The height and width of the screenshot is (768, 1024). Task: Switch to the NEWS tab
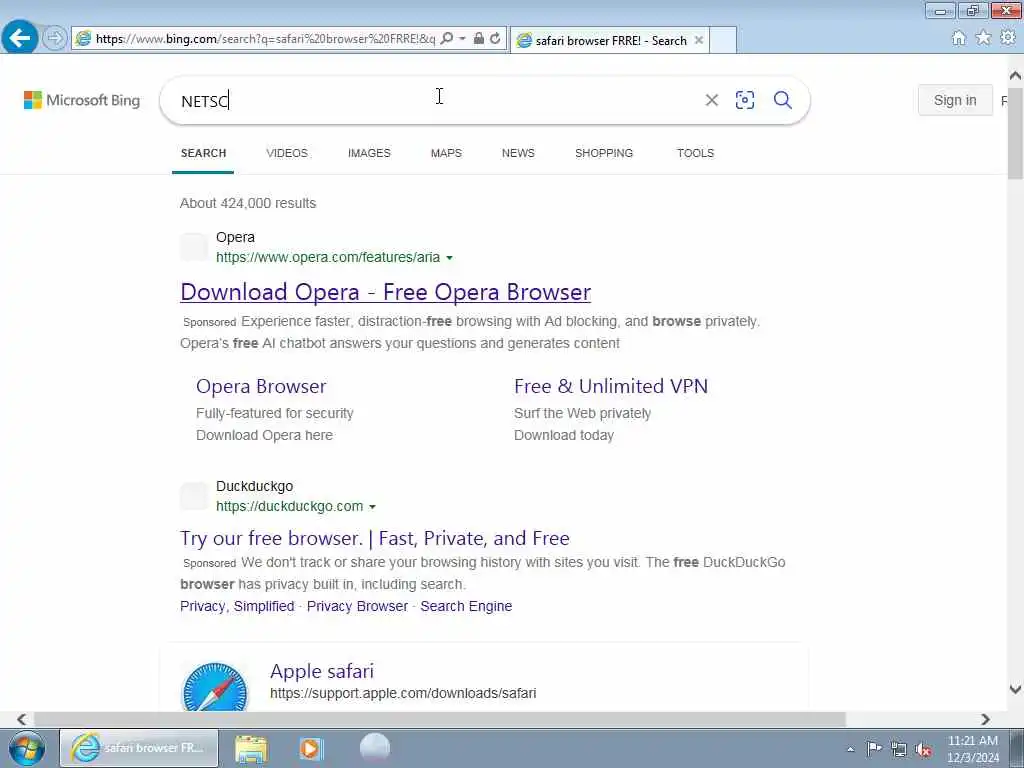click(x=518, y=153)
